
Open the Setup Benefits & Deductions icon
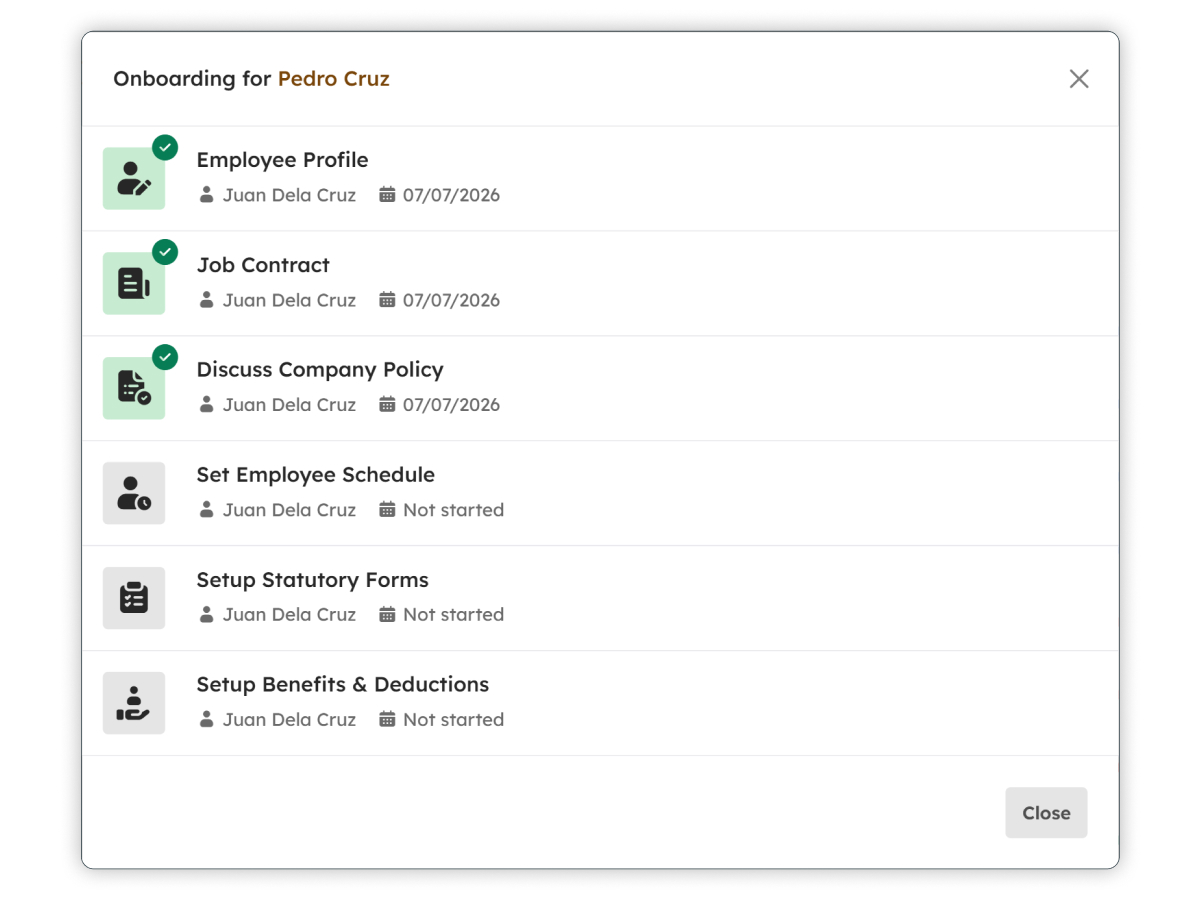(134, 703)
